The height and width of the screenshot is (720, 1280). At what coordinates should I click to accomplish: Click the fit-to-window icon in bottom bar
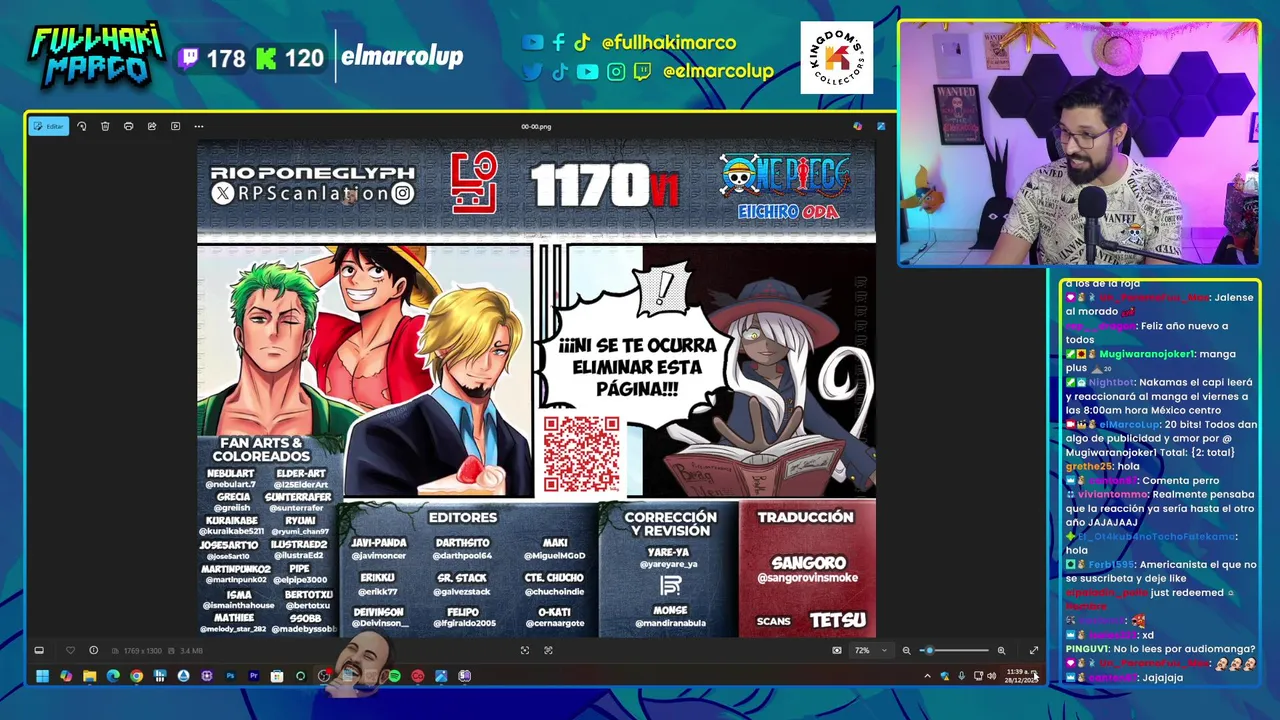525,650
